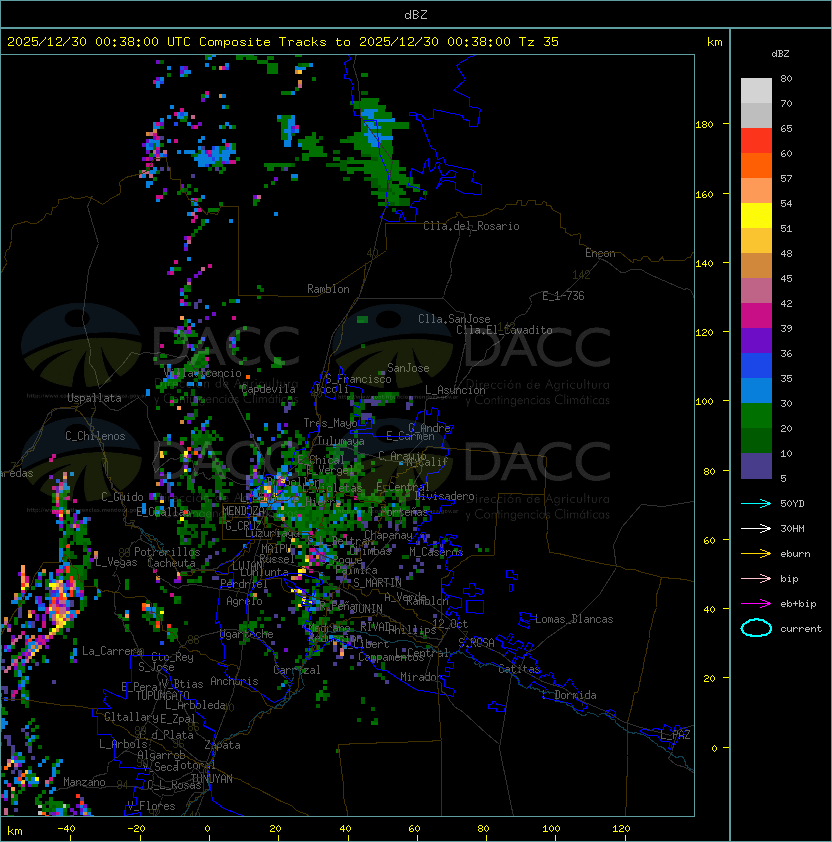The image size is (832, 842).
Task: Click the 'MENDOZA' city label
Action: (x=243, y=511)
